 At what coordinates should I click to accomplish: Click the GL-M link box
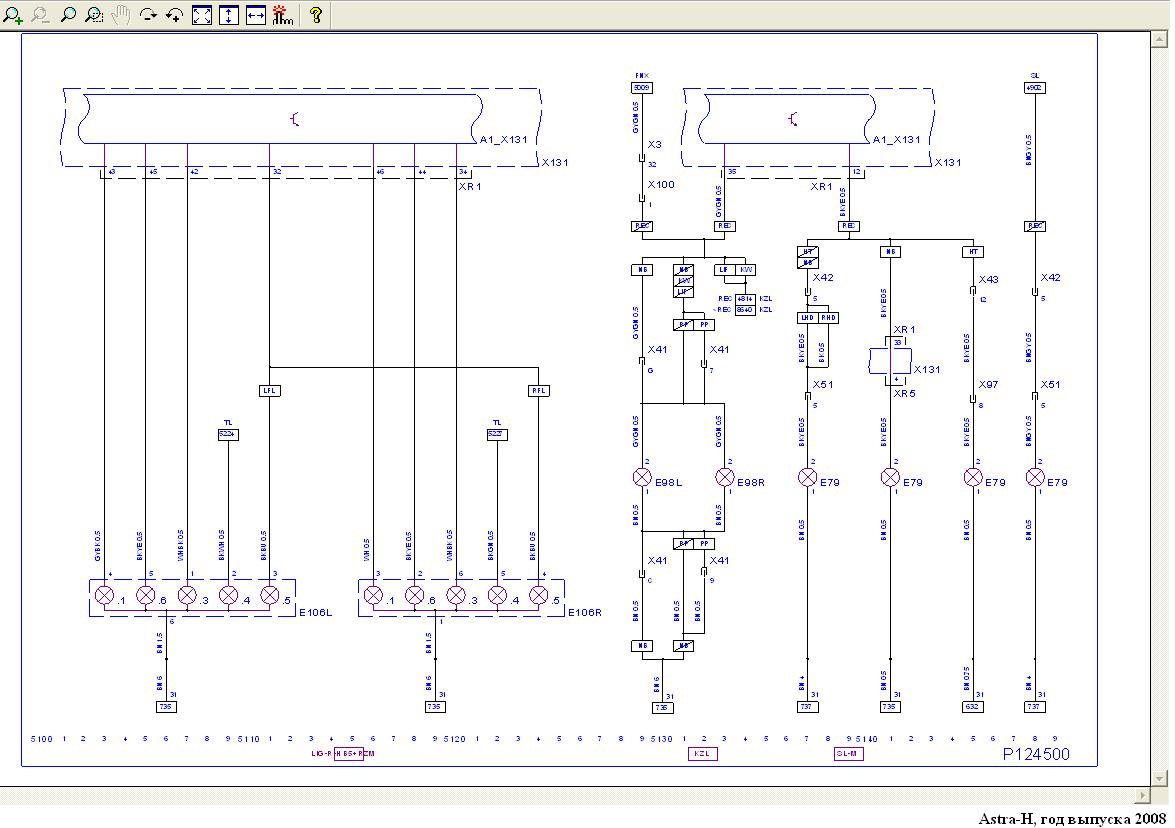point(848,754)
